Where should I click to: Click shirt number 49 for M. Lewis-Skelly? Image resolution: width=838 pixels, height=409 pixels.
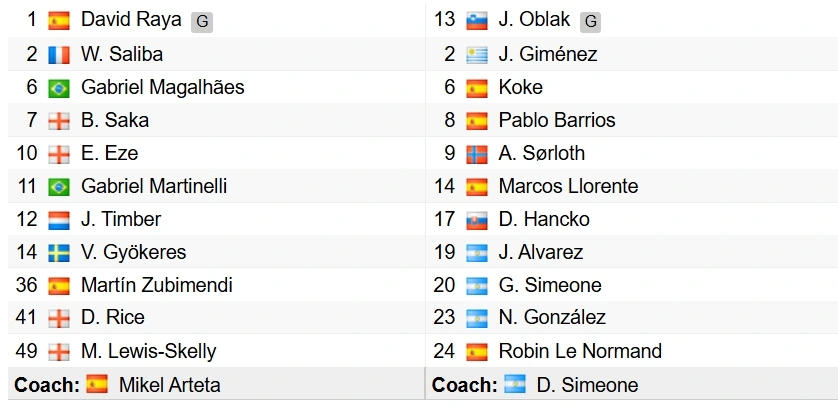coord(27,351)
